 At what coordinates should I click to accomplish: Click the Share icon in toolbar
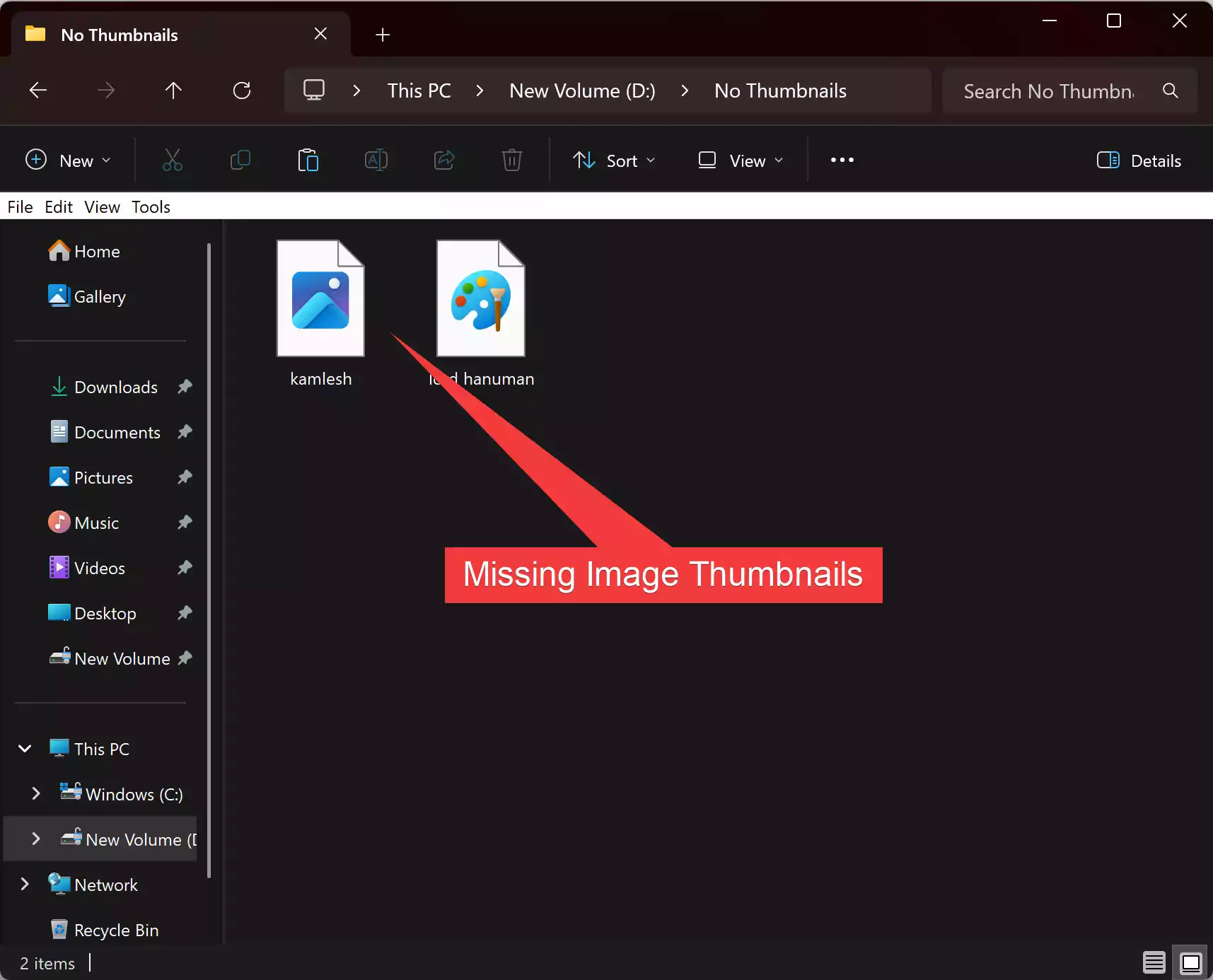pyautogui.click(x=443, y=161)
